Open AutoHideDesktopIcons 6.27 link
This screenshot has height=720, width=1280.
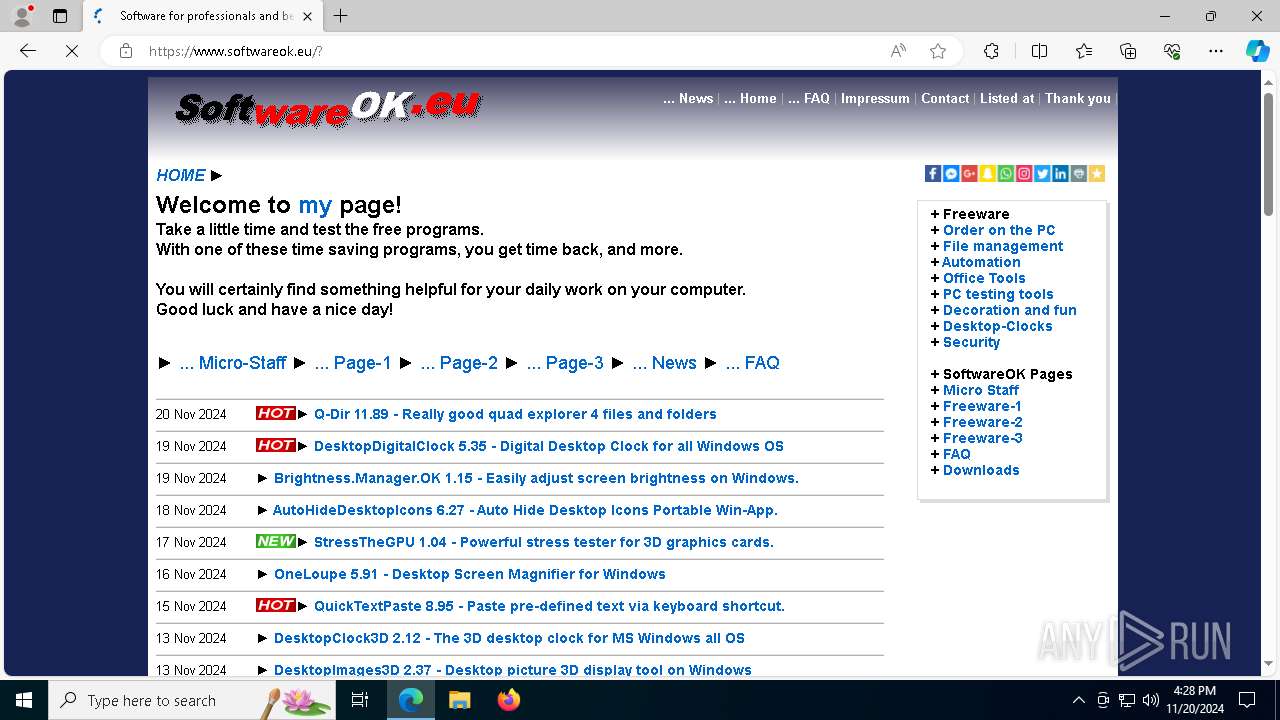[x=525, y=510]
